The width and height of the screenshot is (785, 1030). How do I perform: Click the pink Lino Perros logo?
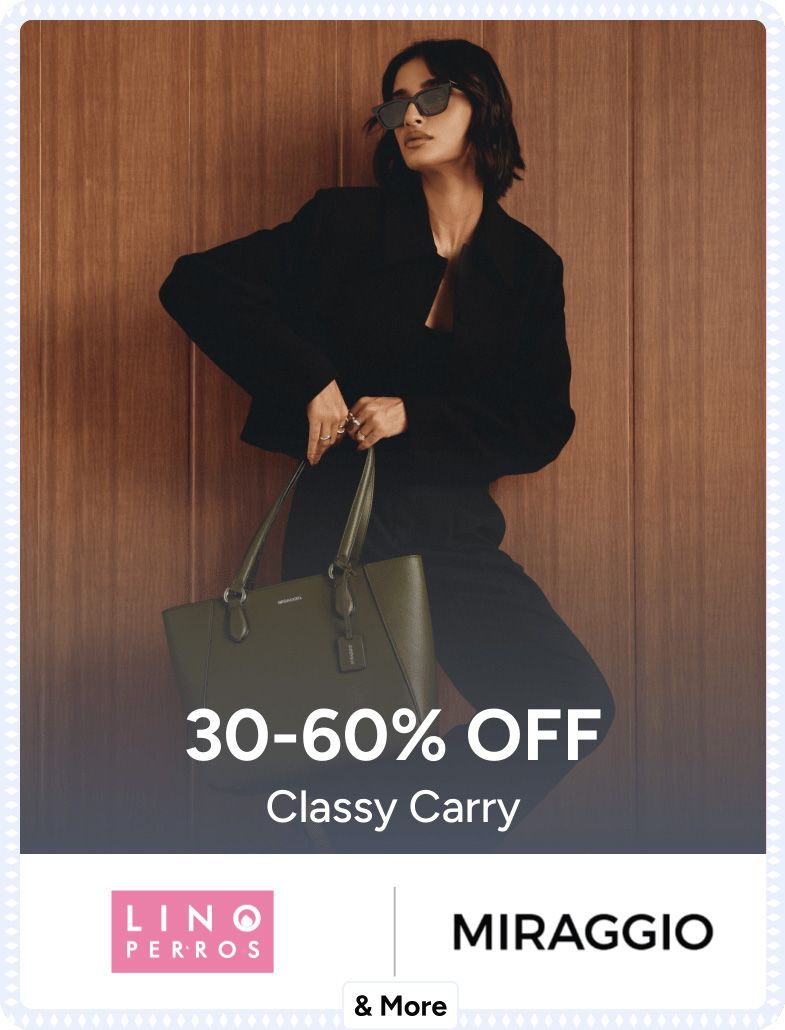coord(192,931)
